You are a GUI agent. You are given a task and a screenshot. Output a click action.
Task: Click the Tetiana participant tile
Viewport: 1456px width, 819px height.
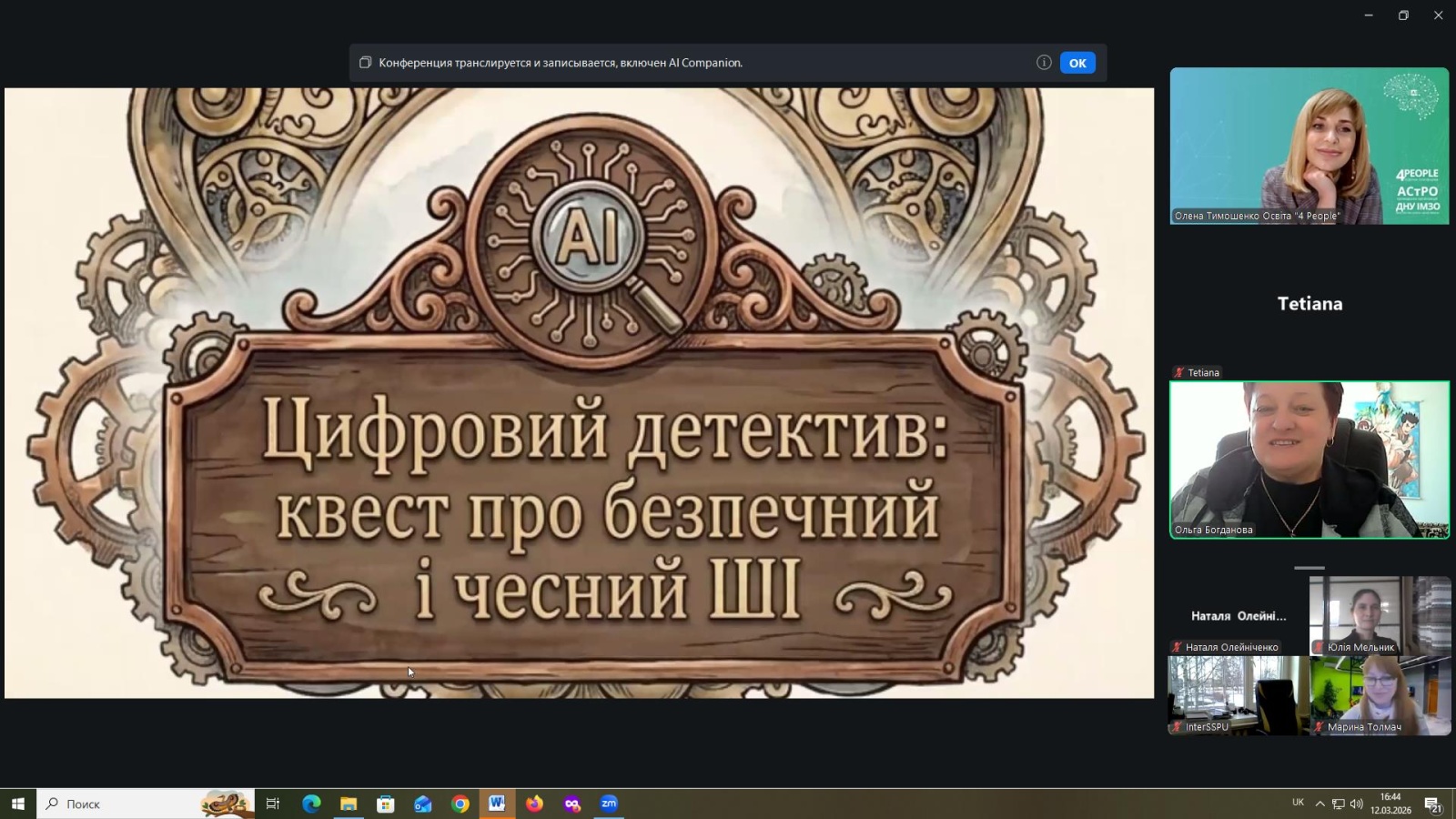1309,304
